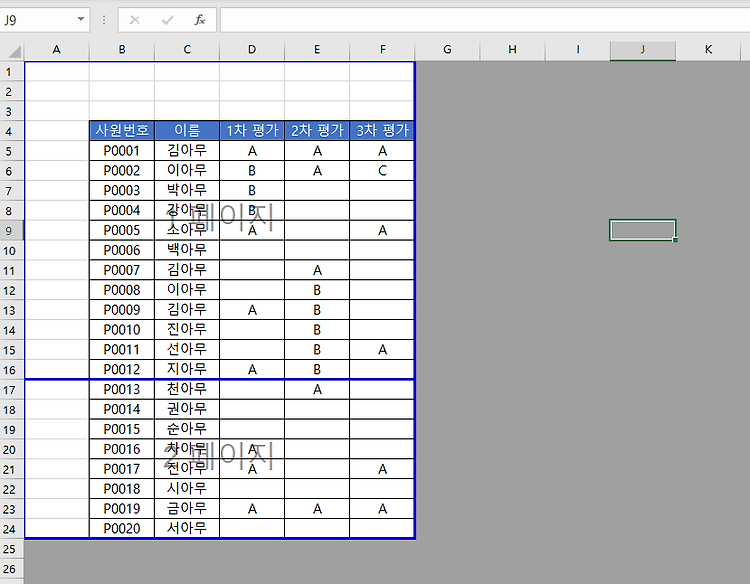
Task: Select row 24 header
Action: pos(11,529)
